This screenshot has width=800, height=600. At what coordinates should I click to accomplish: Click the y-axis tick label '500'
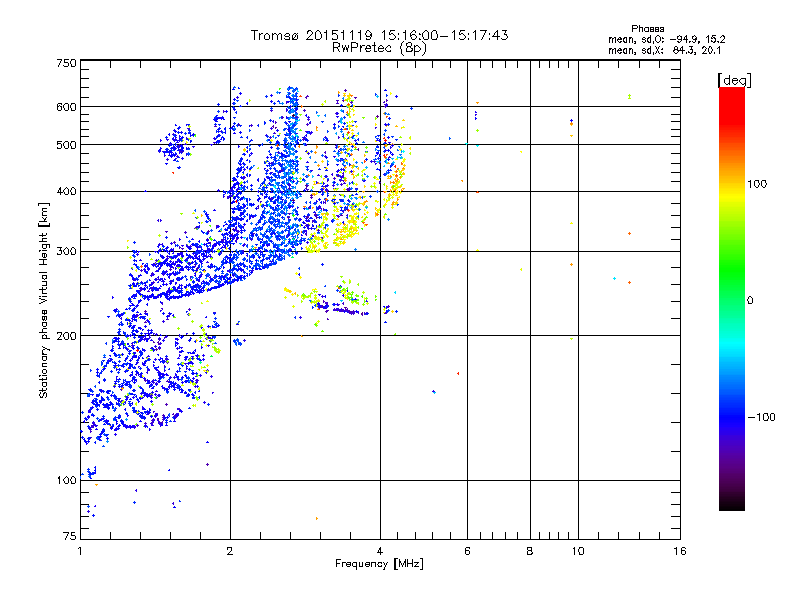tap(66, 145)
